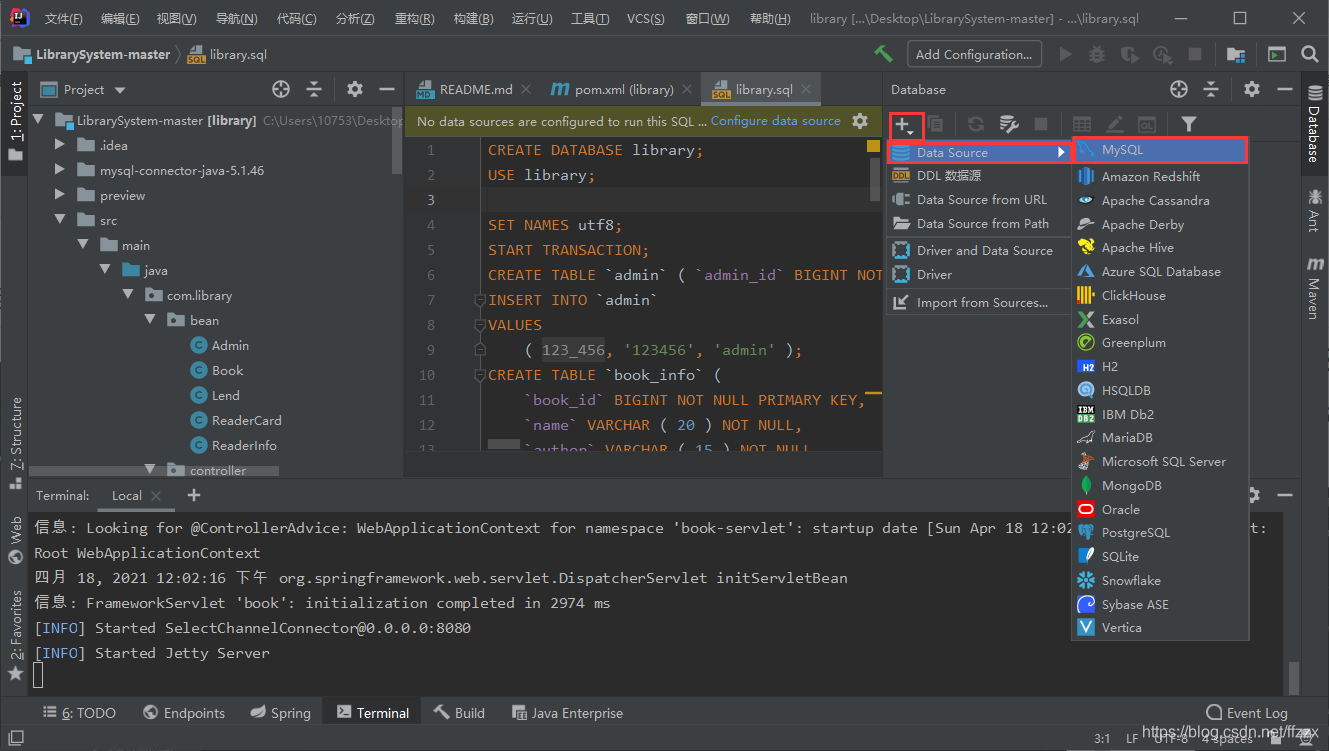Open the TODO tool window
This screenshot has width=1329, height=751.
(79, 713)
